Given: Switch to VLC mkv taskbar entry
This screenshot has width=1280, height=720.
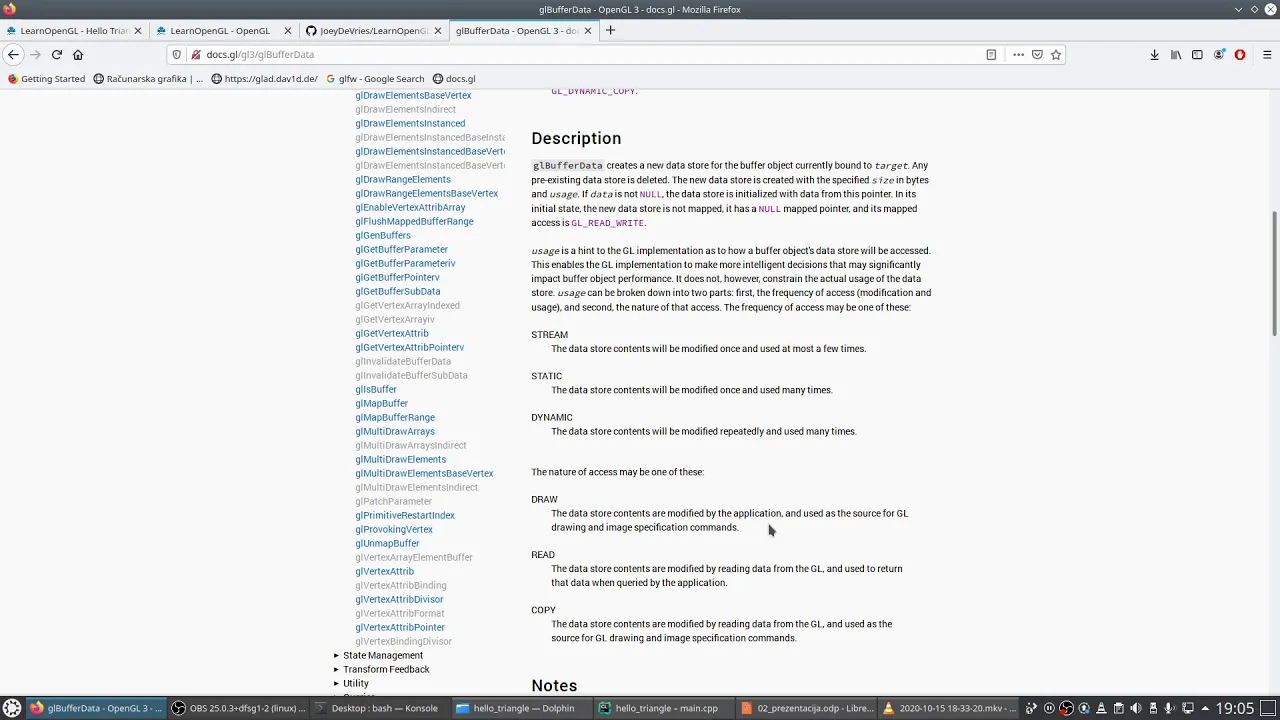Looking at the screenshot, I should point(948,708).
